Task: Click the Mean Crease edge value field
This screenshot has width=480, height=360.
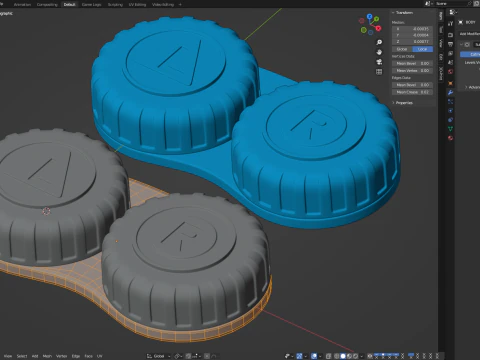Action: click(412, 92)
